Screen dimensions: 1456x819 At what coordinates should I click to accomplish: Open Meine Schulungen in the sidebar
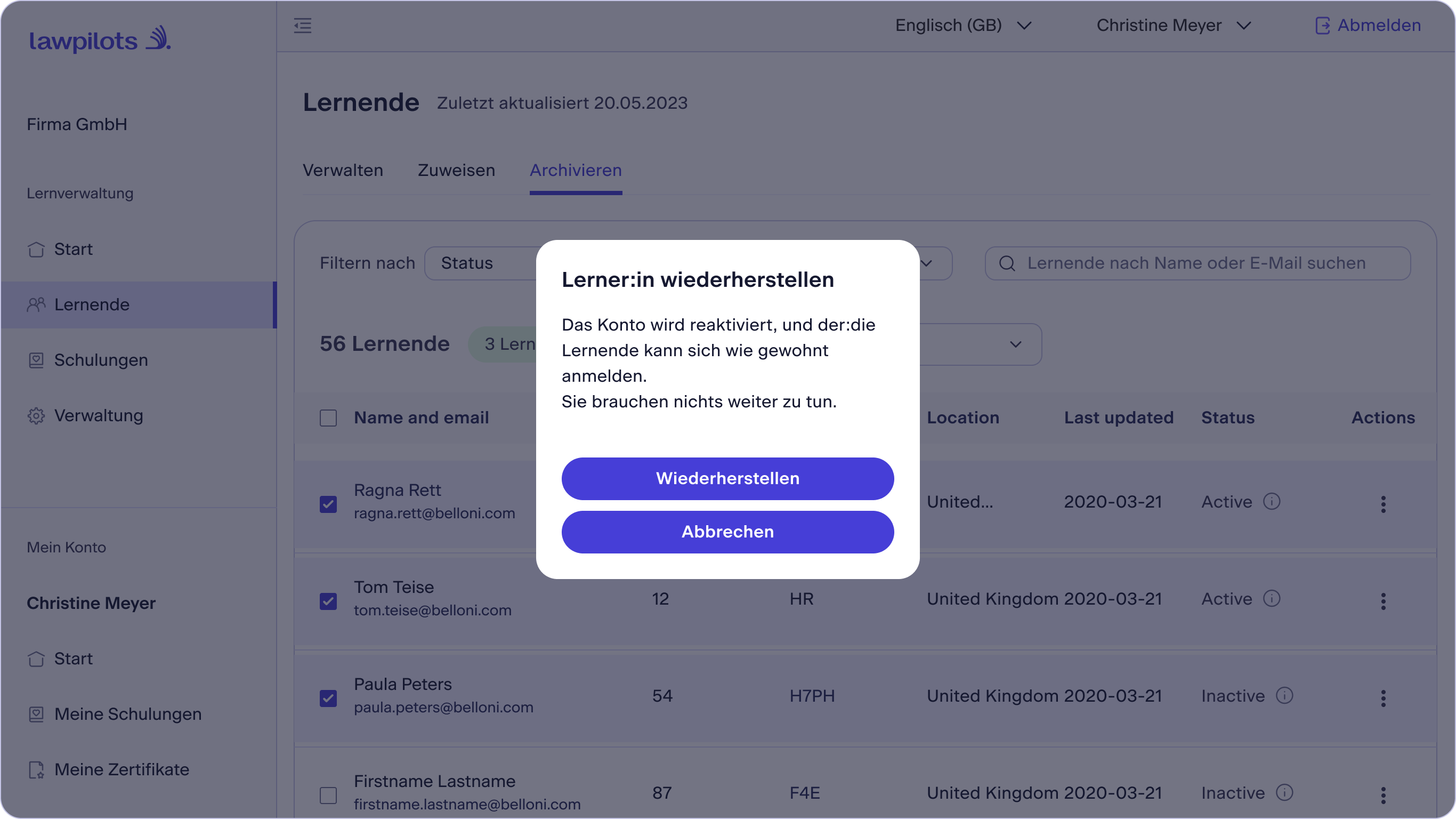pyautogui.click(x=139, y=714)
